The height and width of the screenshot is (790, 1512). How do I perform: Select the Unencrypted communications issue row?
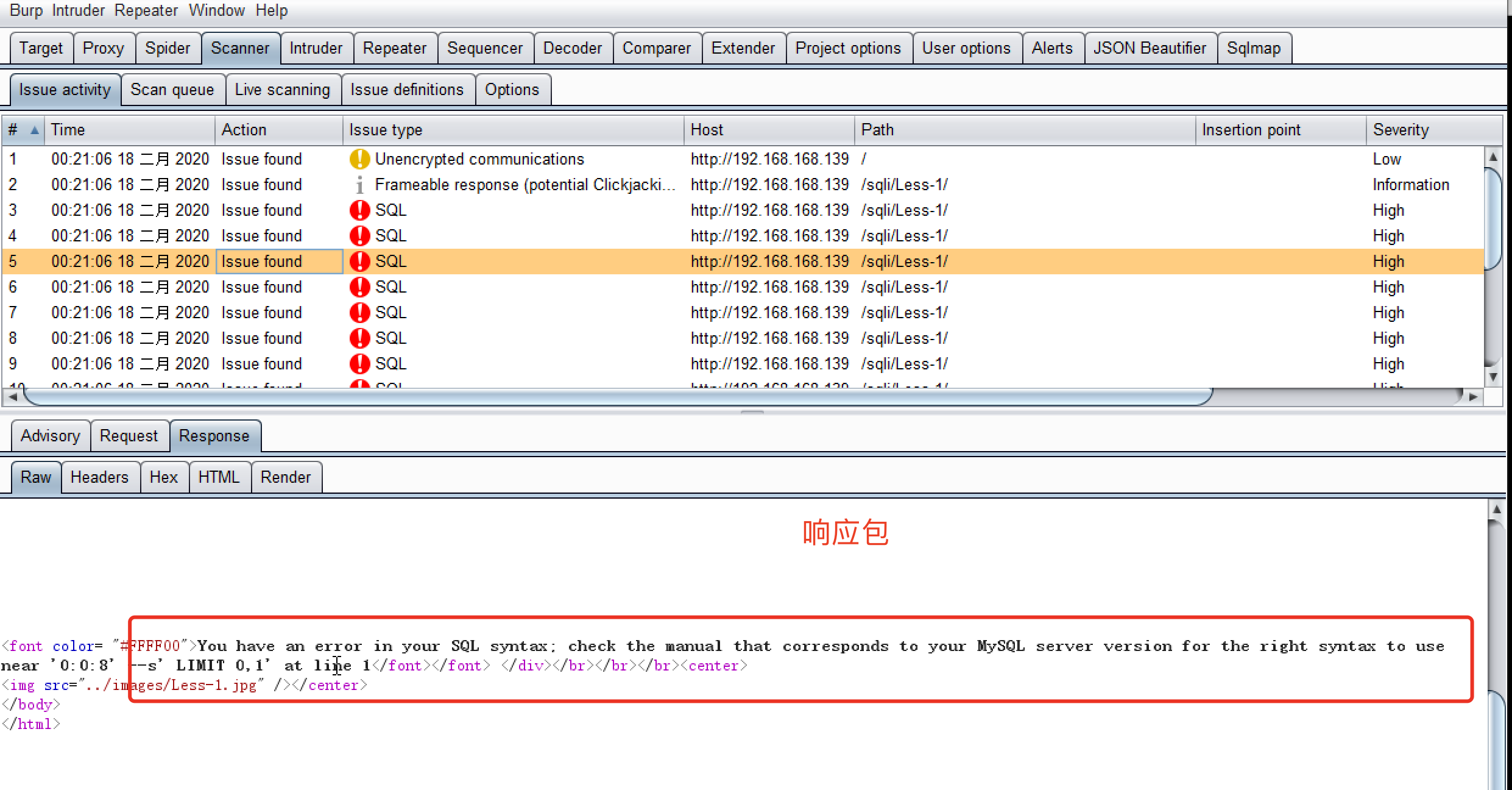pos(479,159)
